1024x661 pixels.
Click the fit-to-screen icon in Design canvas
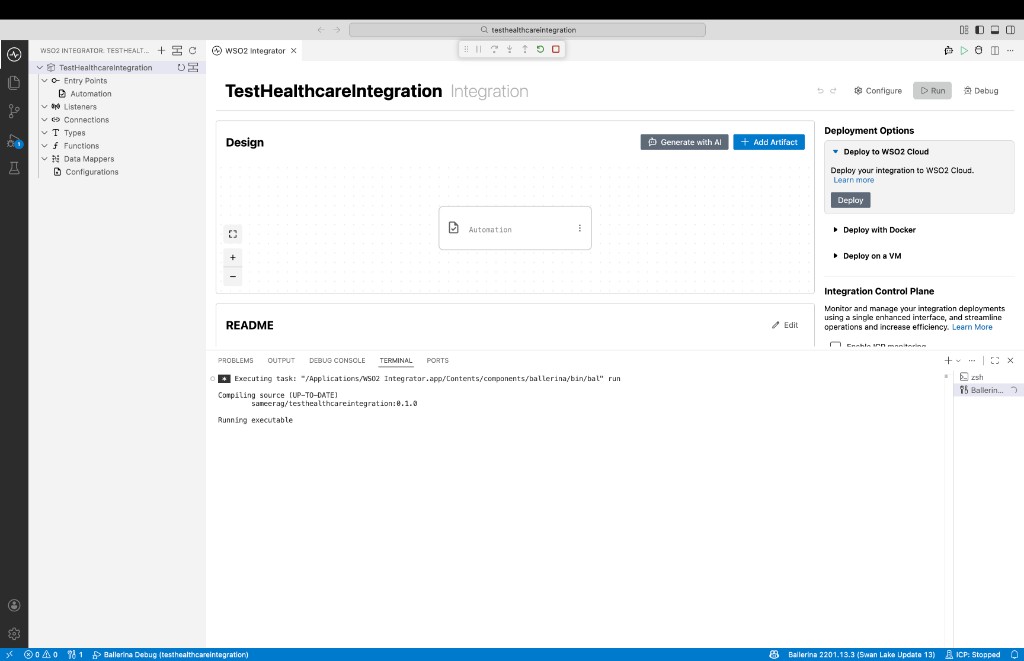coord(232,234)
